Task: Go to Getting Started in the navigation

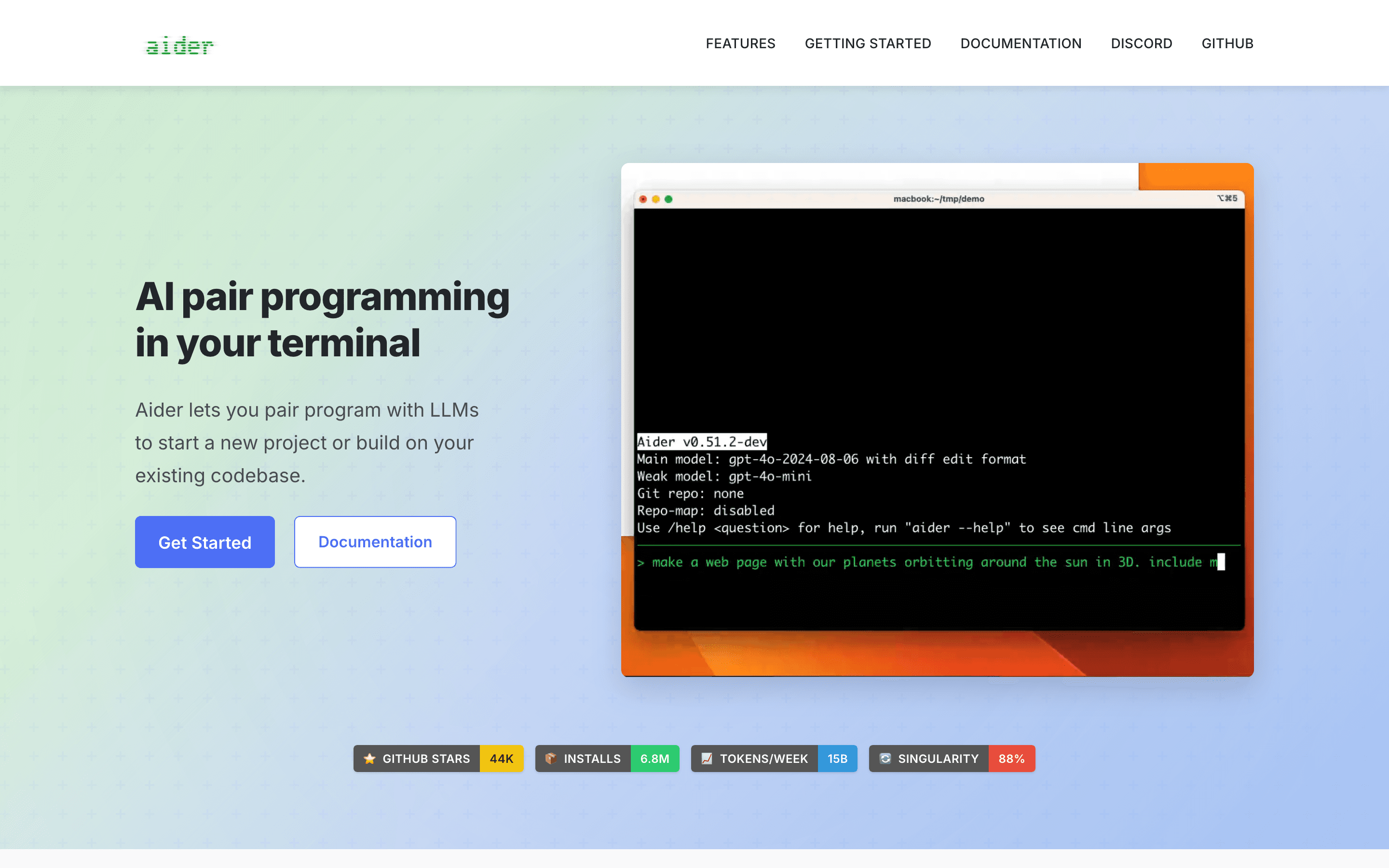Action: click(x=868, y=43)
